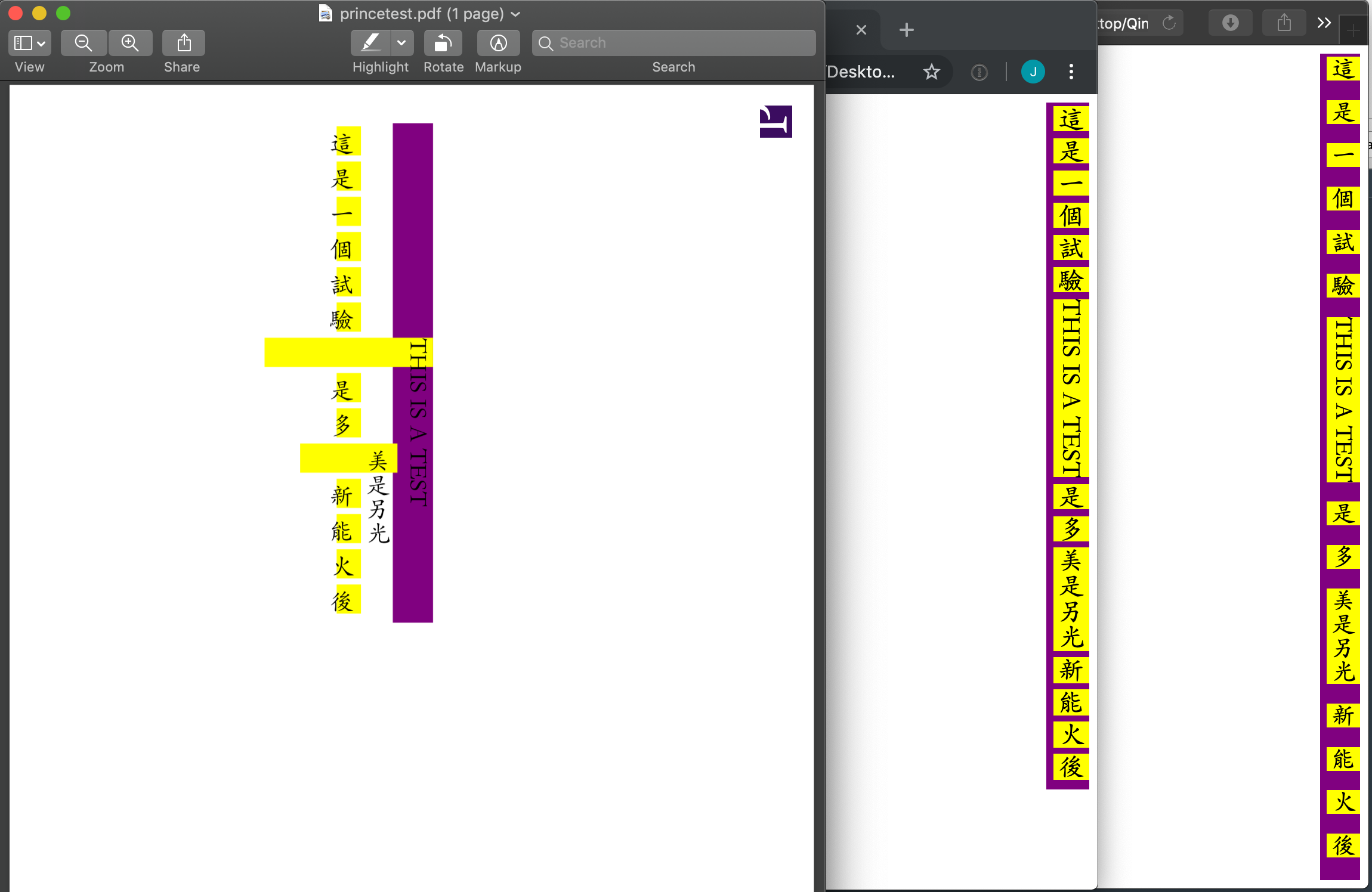This screenshot has width=1372, height=892.
Task: Click the J profile avatar in Chrome
Action: click(x=1033, y=72)
